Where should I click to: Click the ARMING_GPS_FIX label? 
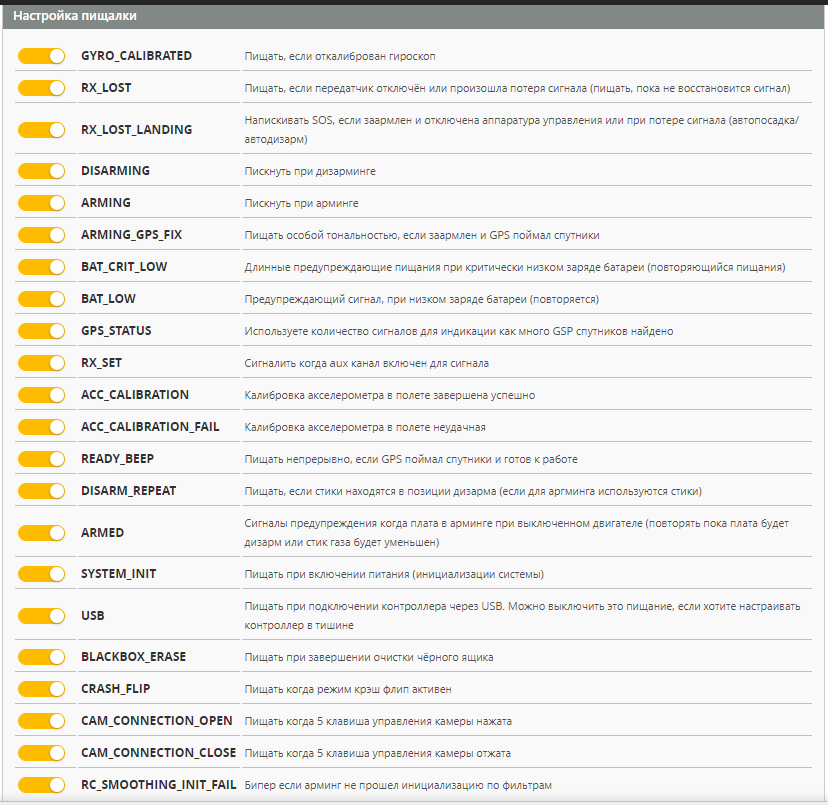click(131, 235)
